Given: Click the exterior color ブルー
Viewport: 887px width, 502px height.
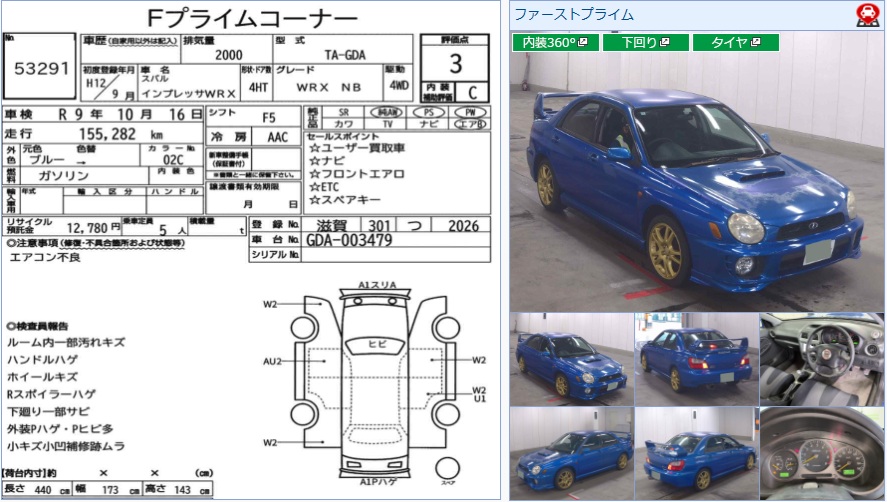Looking at the screenshot, I should click(48, 160).
